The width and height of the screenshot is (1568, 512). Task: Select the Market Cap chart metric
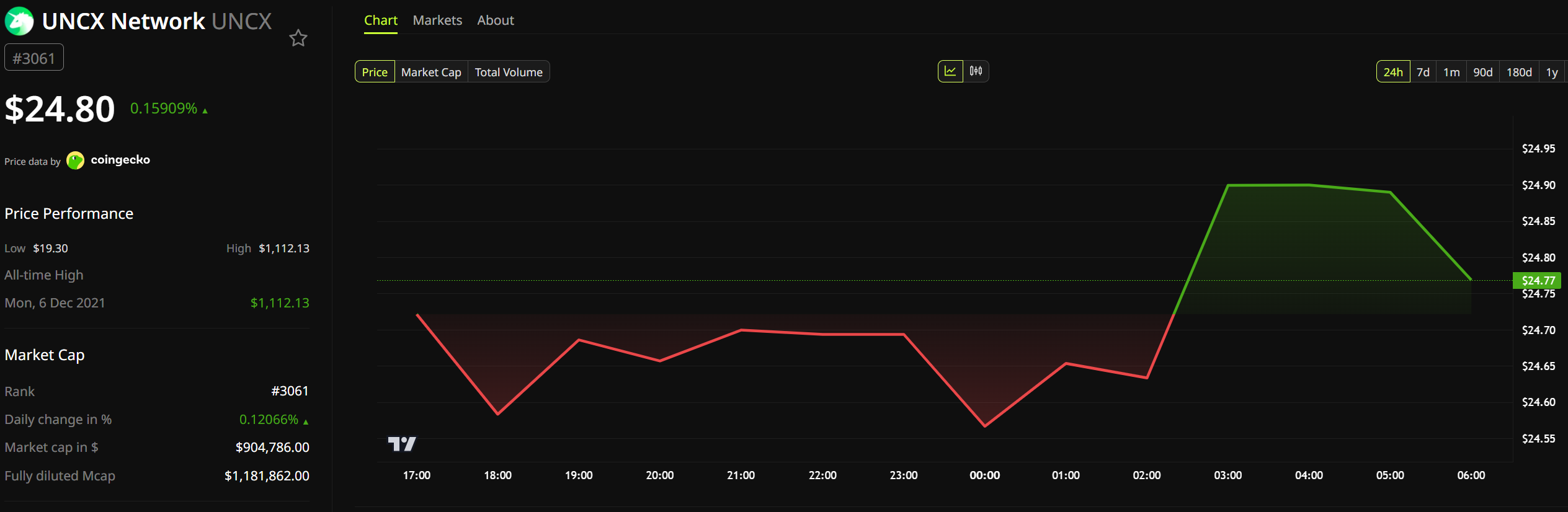coord(431,72)
